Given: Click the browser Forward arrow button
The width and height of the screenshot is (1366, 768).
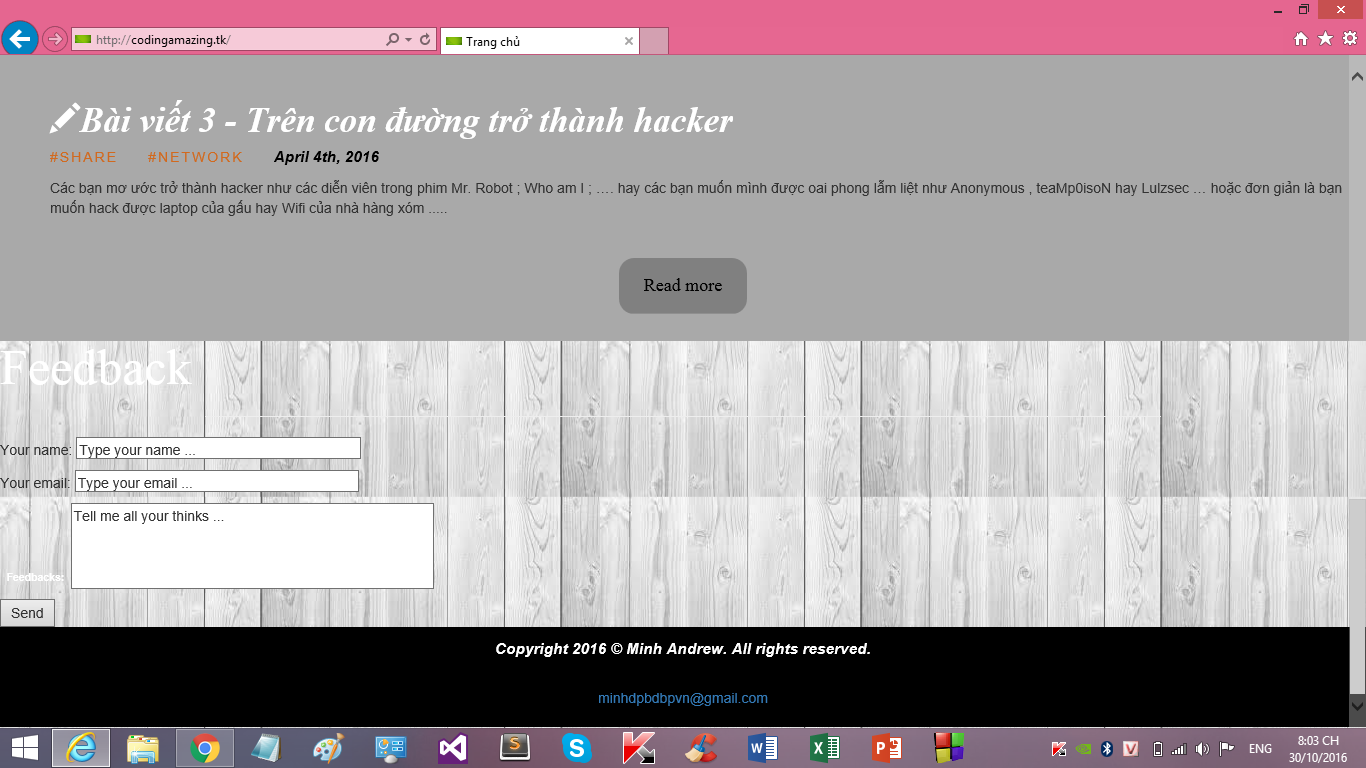Looking at the screenshot, I should point(55,40).
